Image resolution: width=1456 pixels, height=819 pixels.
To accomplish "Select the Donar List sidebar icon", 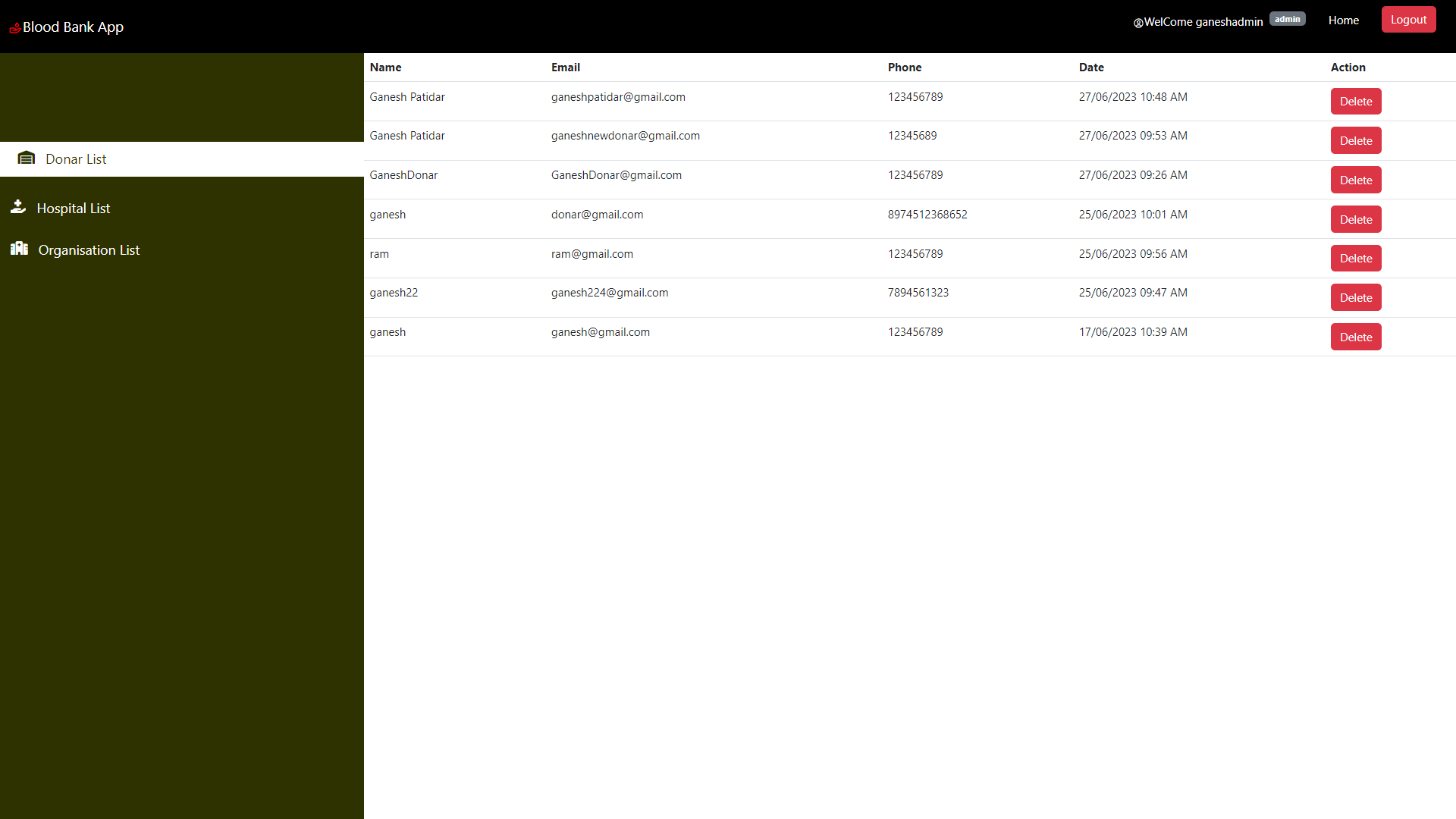I will (27, 158).
